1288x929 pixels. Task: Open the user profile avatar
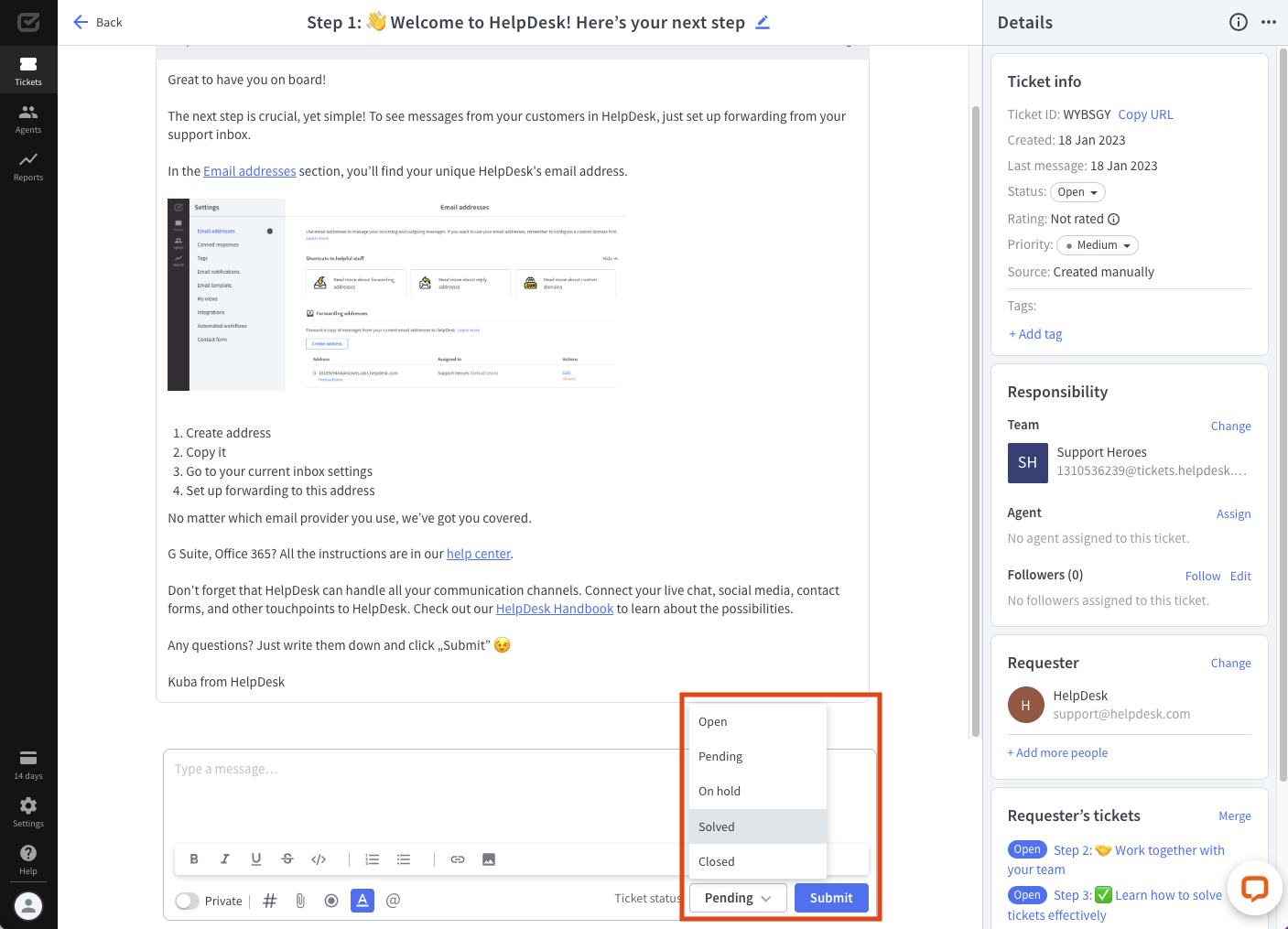tap(28, 906)
